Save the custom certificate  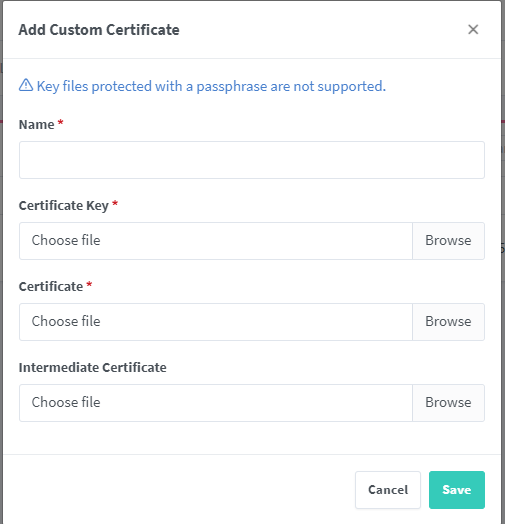tap(457, 490)
